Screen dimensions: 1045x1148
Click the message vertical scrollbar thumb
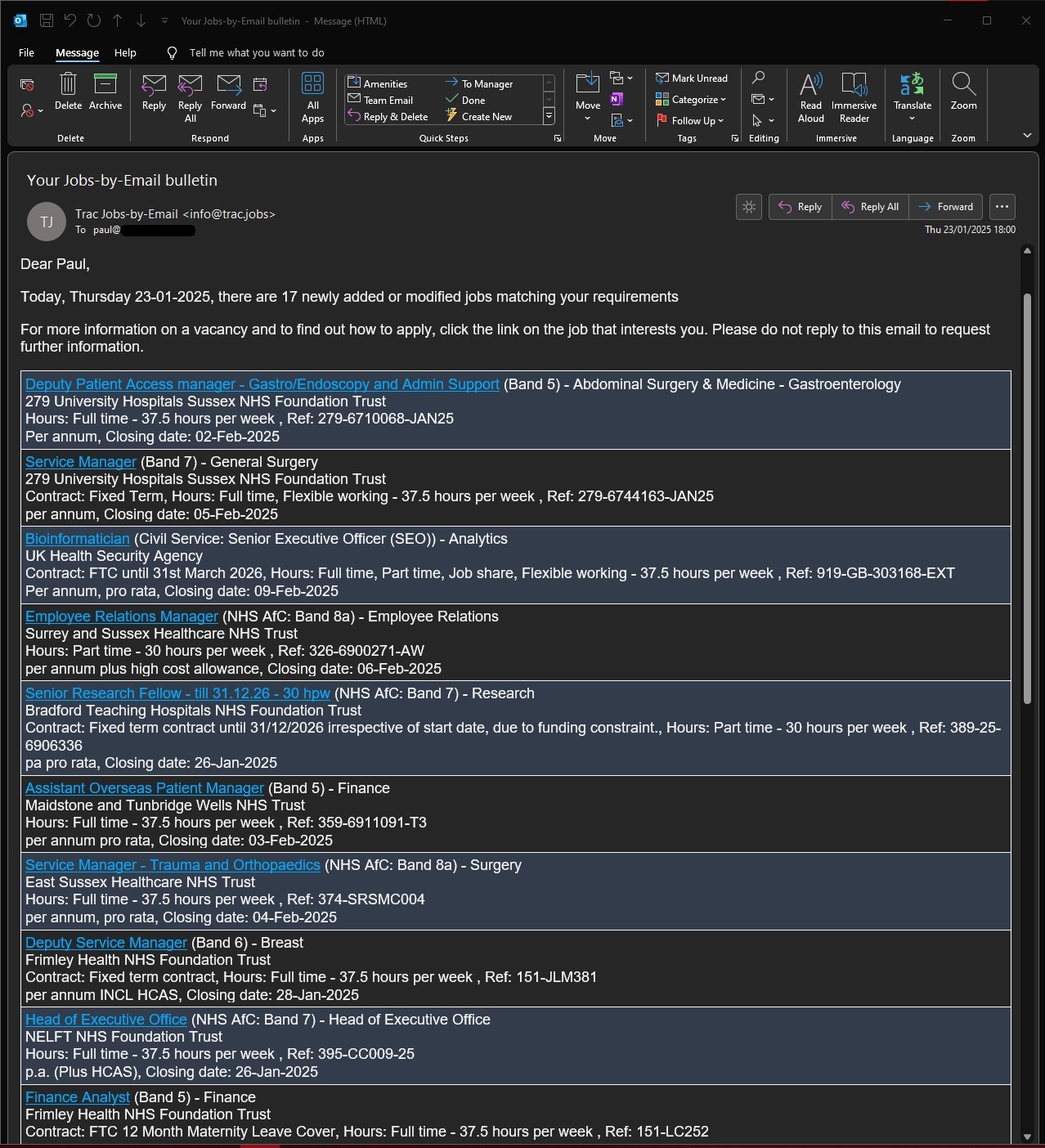[1027, 499]
